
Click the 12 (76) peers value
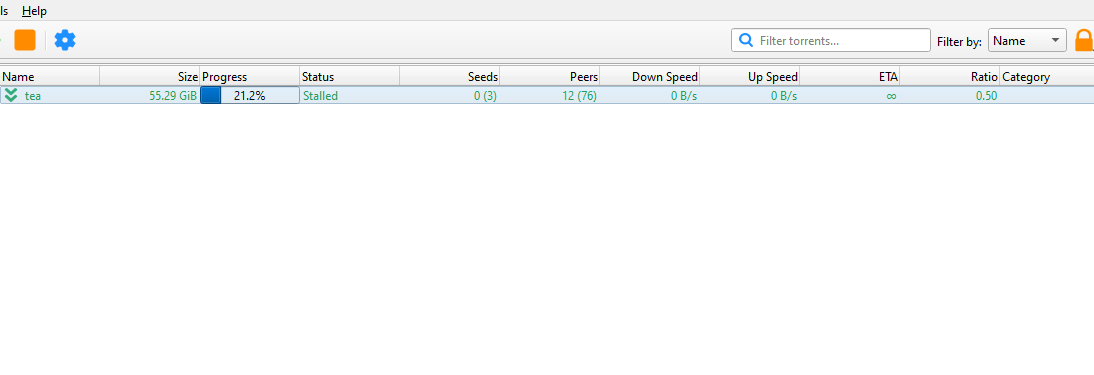(579, 96)
